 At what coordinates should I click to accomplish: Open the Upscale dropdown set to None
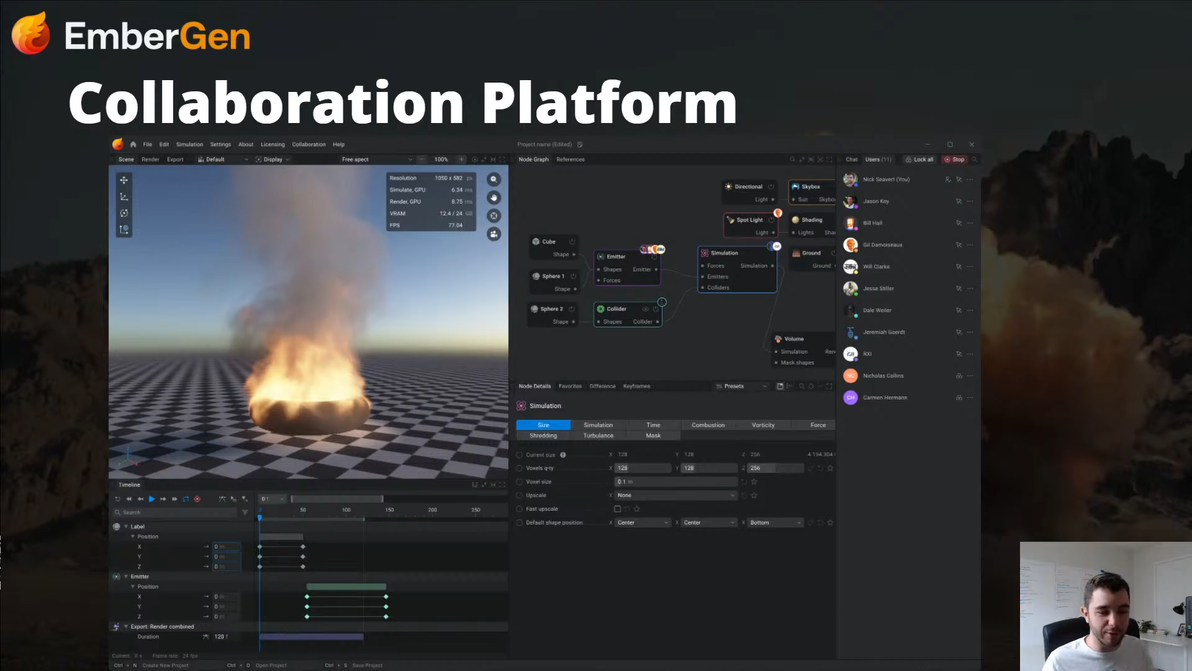(x=676, y=495)
